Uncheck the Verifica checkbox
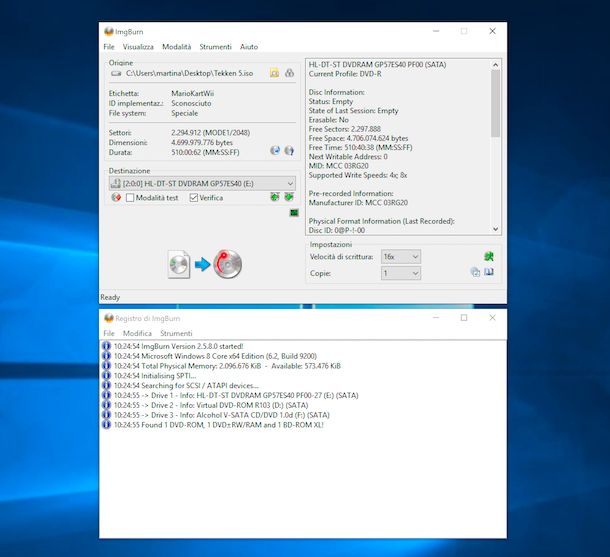 (194, 198)
